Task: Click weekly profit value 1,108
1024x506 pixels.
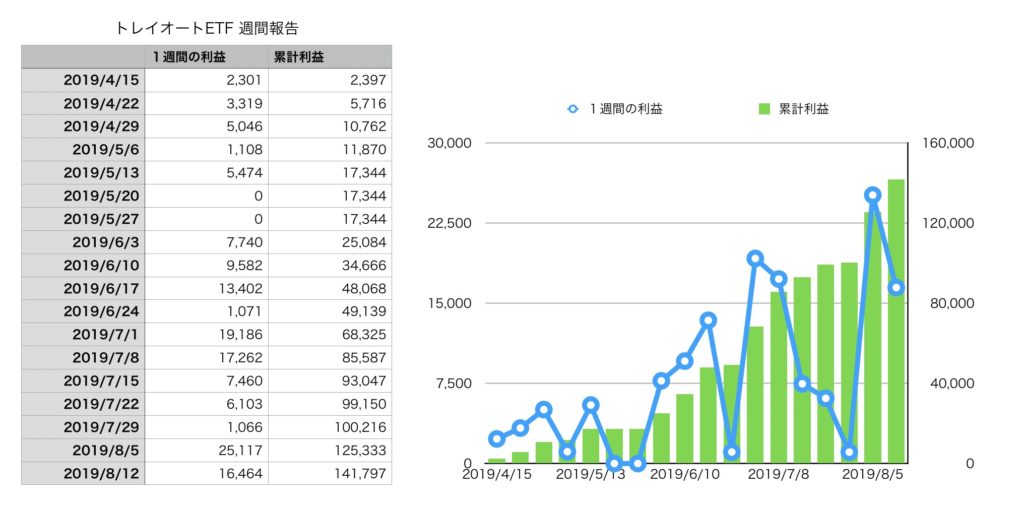Action: 247,150
